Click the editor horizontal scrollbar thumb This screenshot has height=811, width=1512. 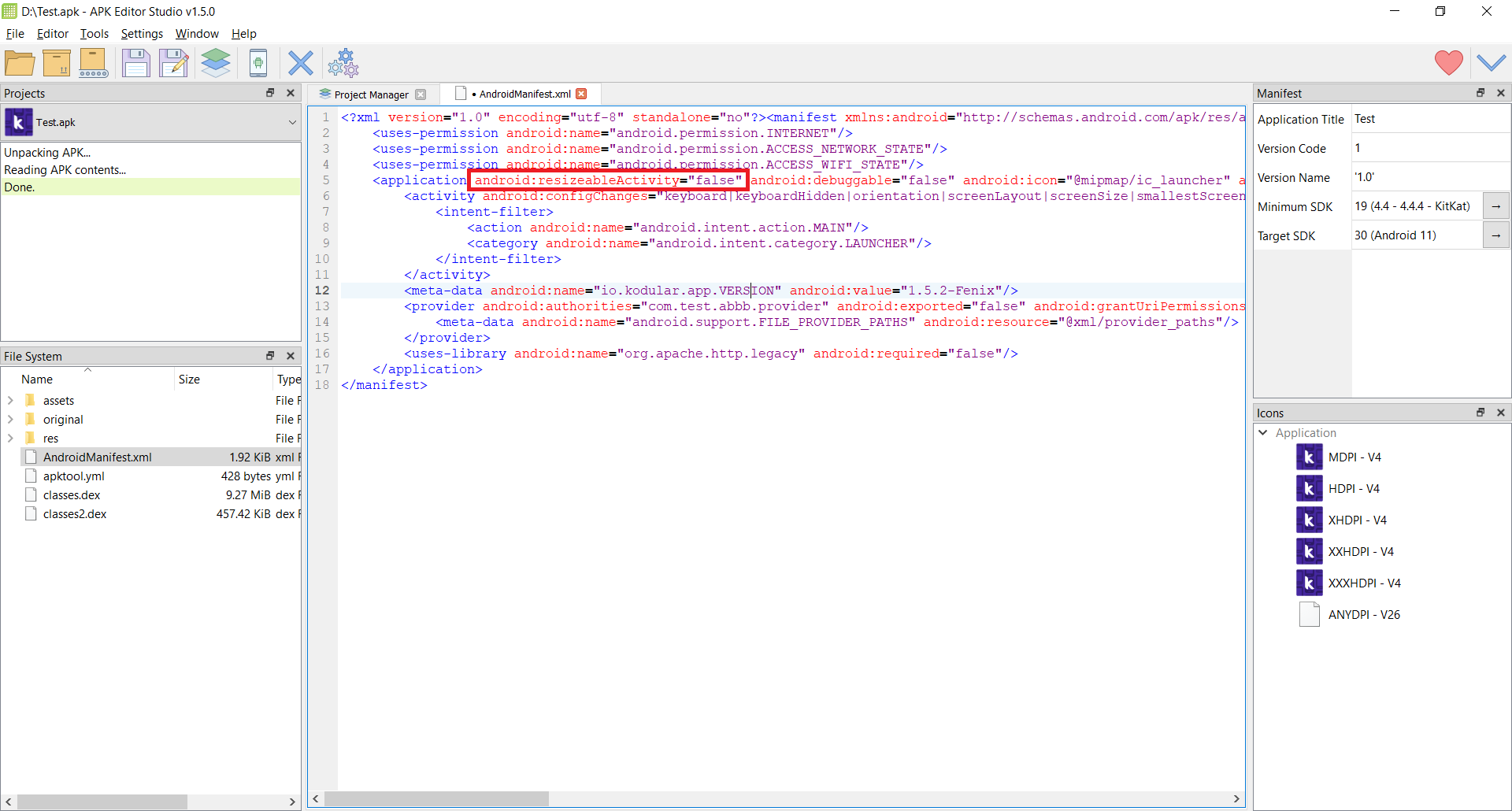[436, 798]
